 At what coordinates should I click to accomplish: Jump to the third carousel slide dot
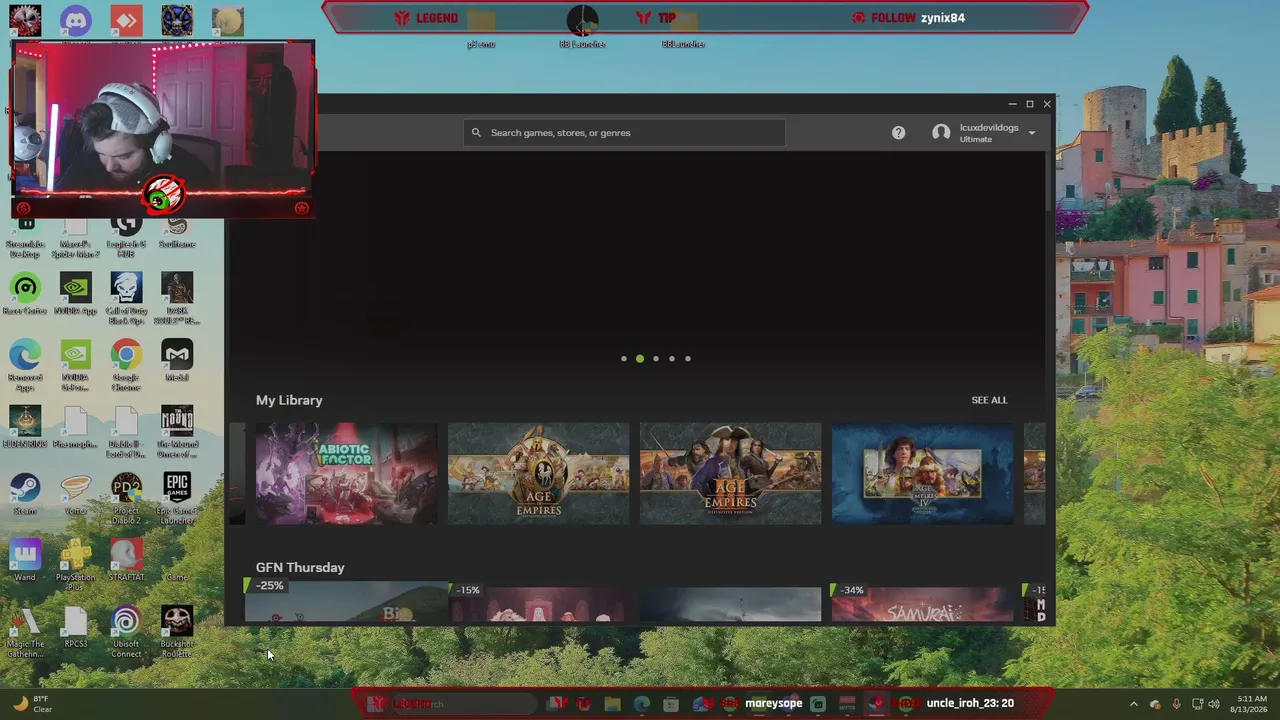656,359
